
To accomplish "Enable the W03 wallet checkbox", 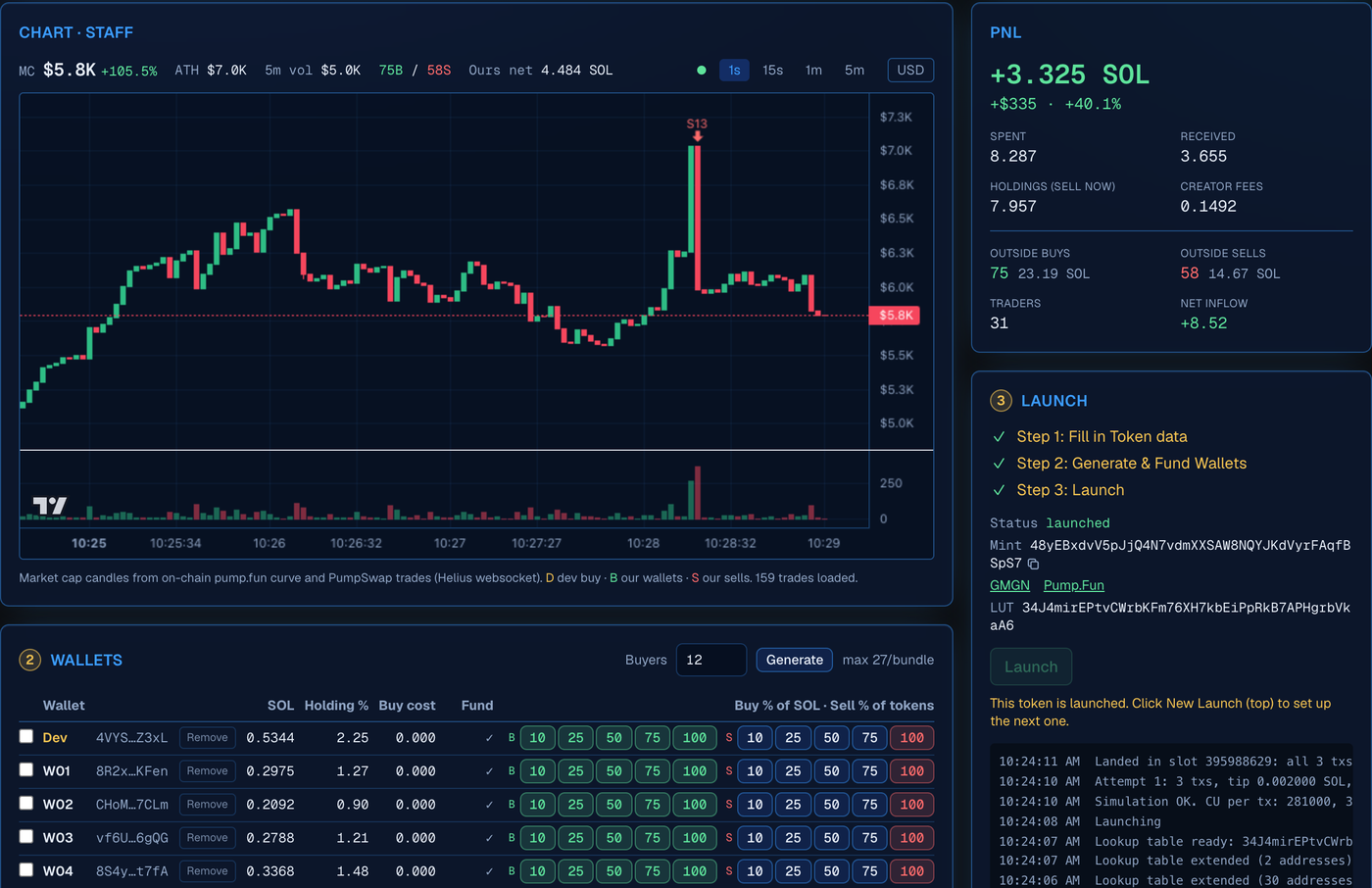I will tap(26, 837).
